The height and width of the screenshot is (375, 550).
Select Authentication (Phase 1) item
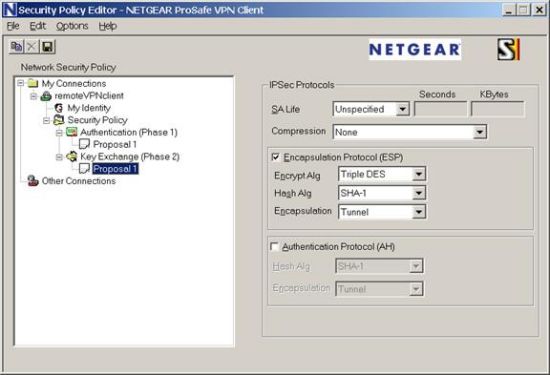[129, 132]
